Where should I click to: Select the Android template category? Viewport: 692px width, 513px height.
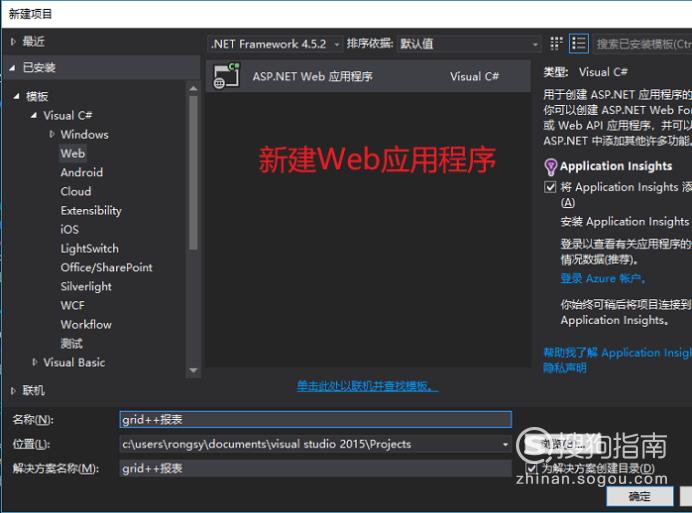(82, 172)
